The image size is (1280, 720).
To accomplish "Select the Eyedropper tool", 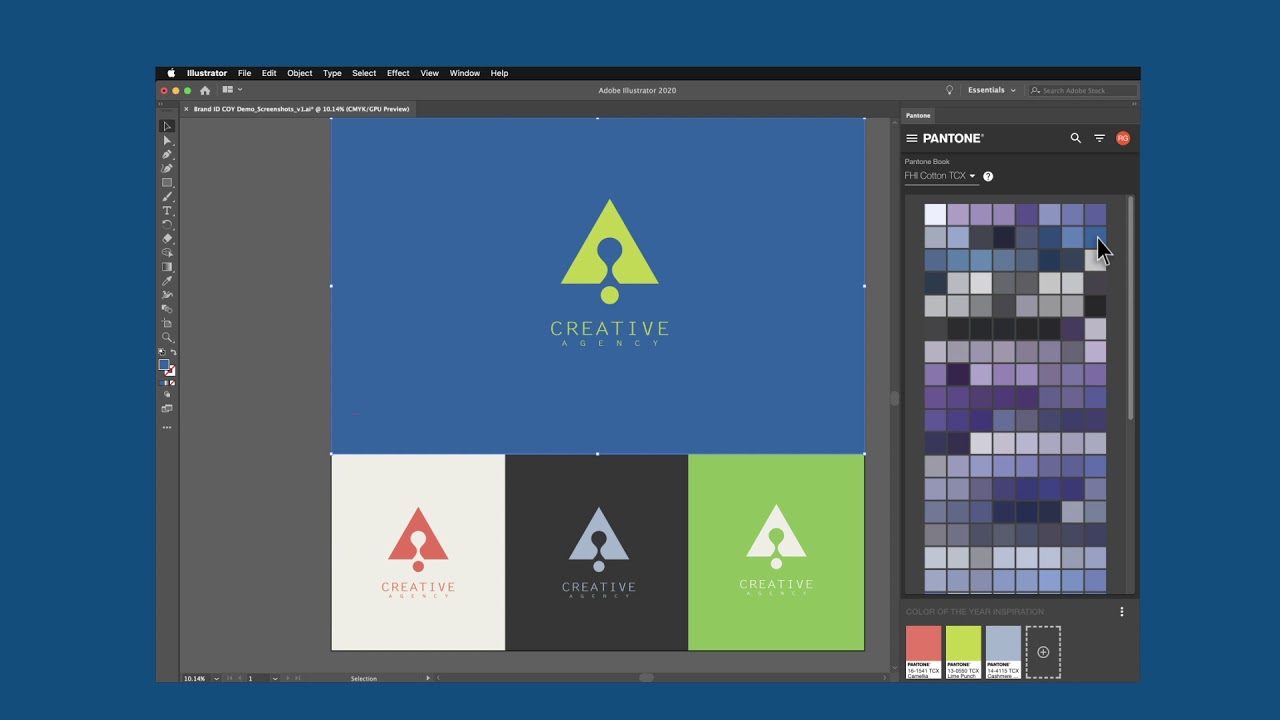I will pos(167,281).
